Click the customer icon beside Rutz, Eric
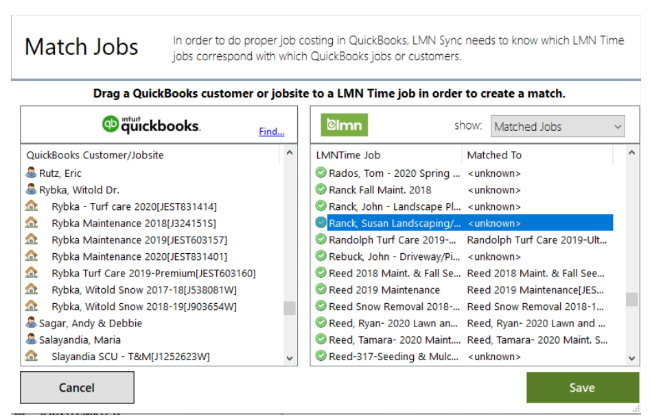This screenshot has height=418, width=654. tap(31, 172)
